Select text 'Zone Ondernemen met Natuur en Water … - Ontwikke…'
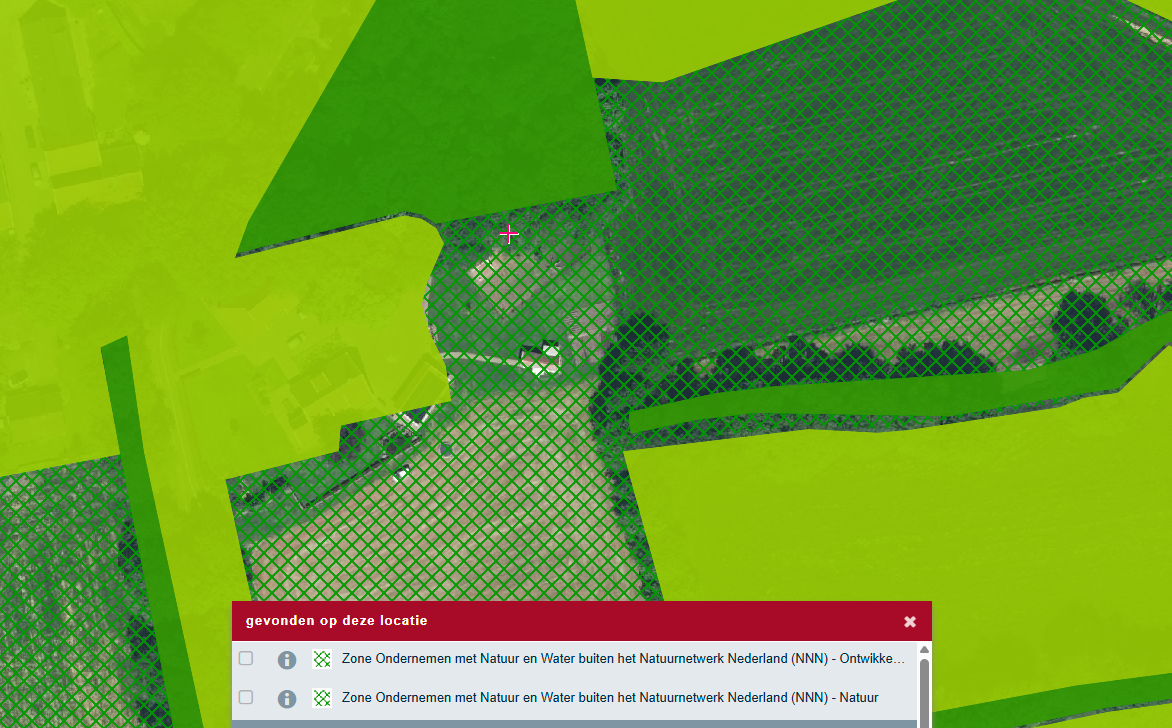Viewport: 1172px width, 728px height. [x=623, y=658]
